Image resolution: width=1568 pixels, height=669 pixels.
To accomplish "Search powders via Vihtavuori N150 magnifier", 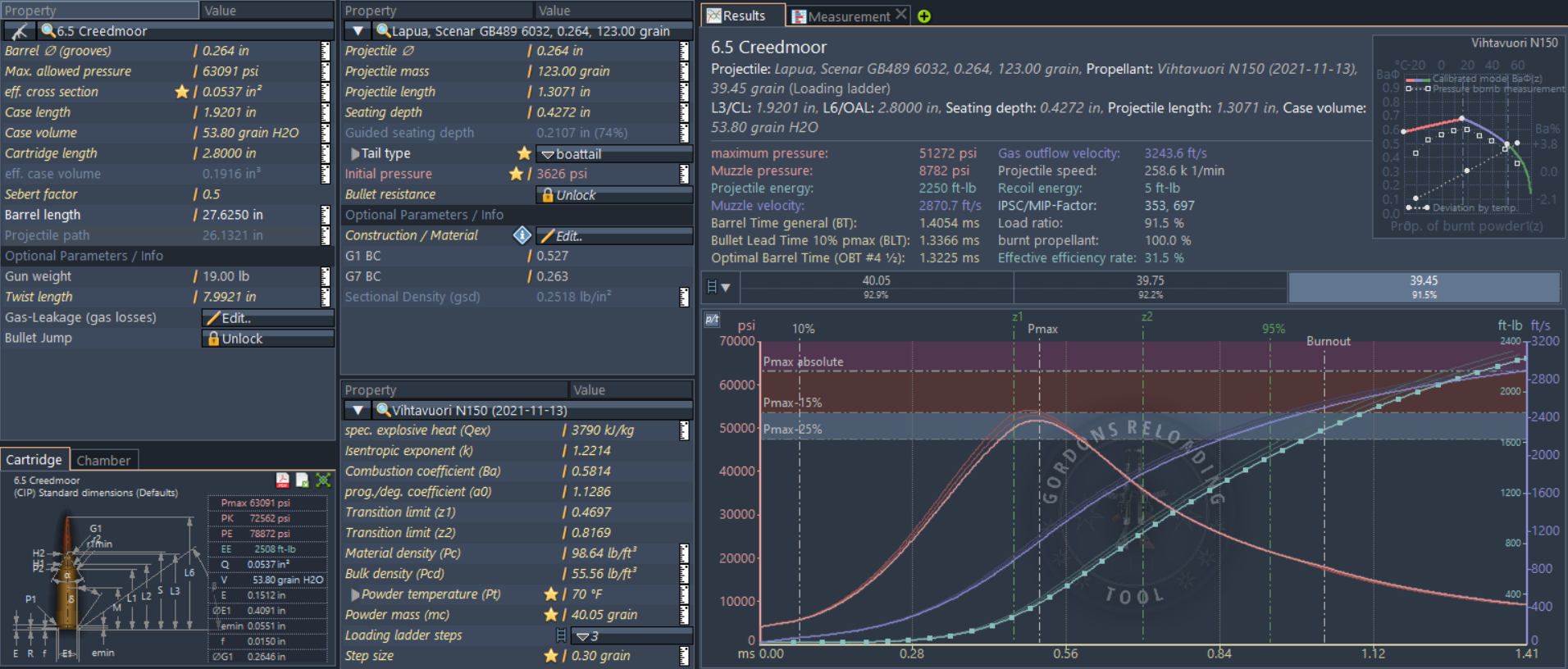I will pyautogui.click(x=383, y=410).
